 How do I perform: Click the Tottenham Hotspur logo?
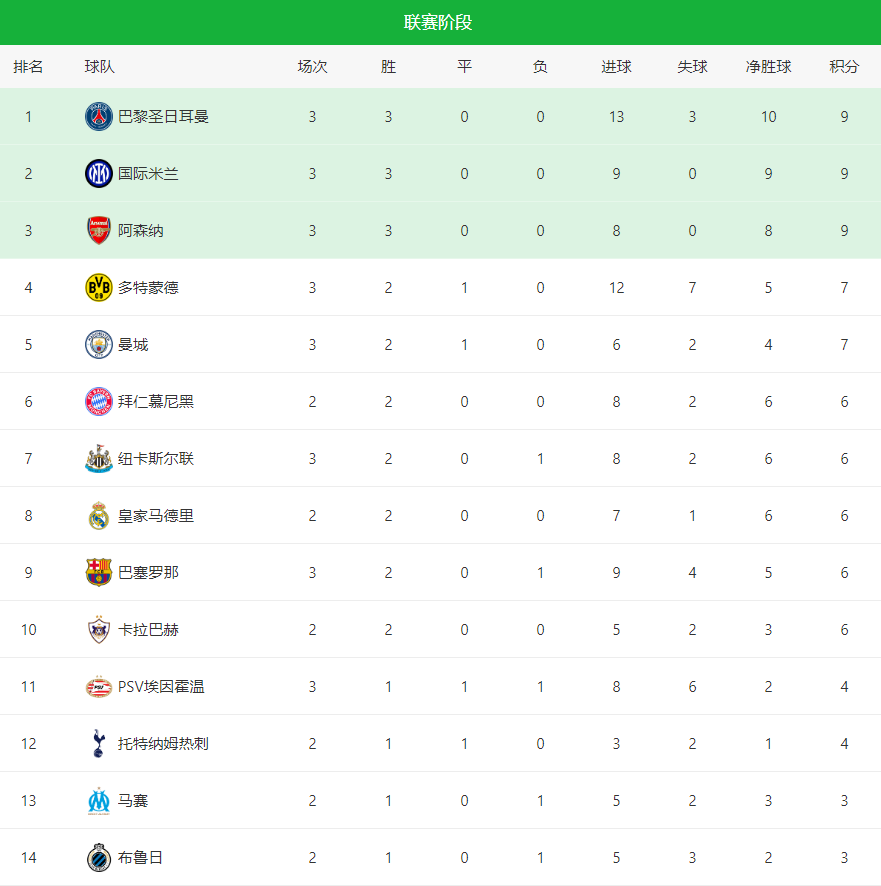click(x=98, y=743)
